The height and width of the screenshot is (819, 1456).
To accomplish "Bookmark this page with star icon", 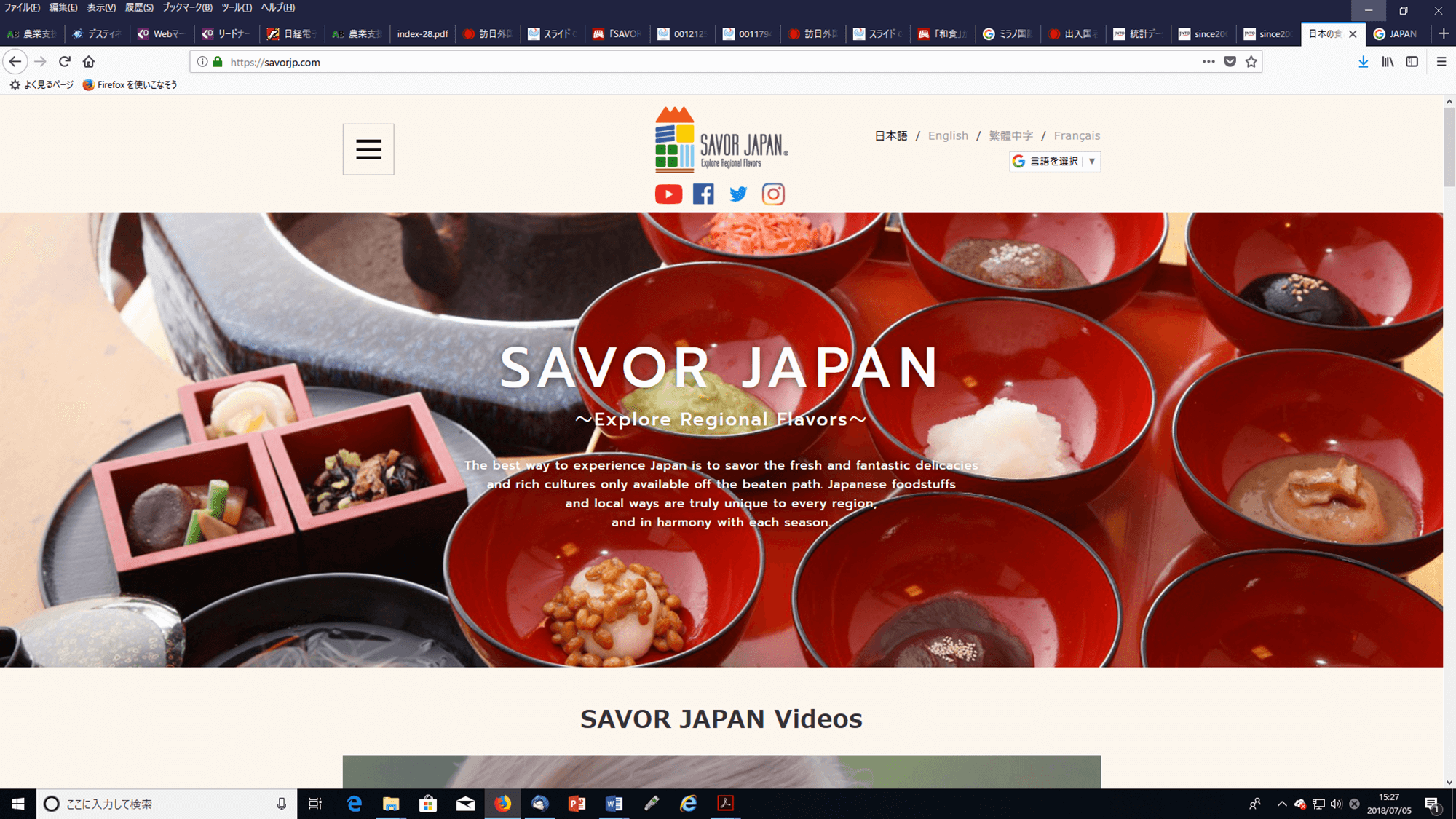I will [x=1251, y=62].
